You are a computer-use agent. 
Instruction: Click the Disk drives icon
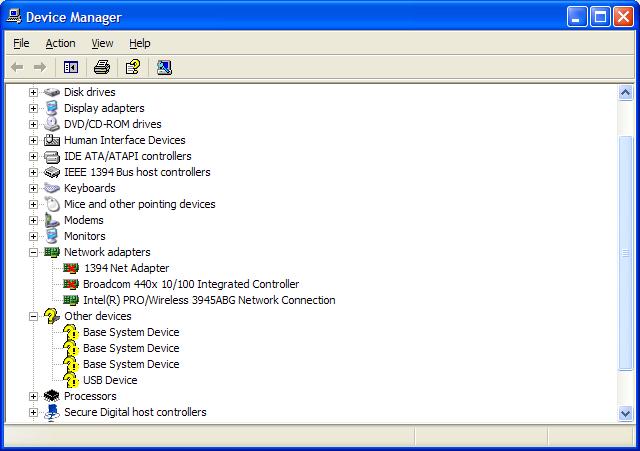tap(52, 92)
